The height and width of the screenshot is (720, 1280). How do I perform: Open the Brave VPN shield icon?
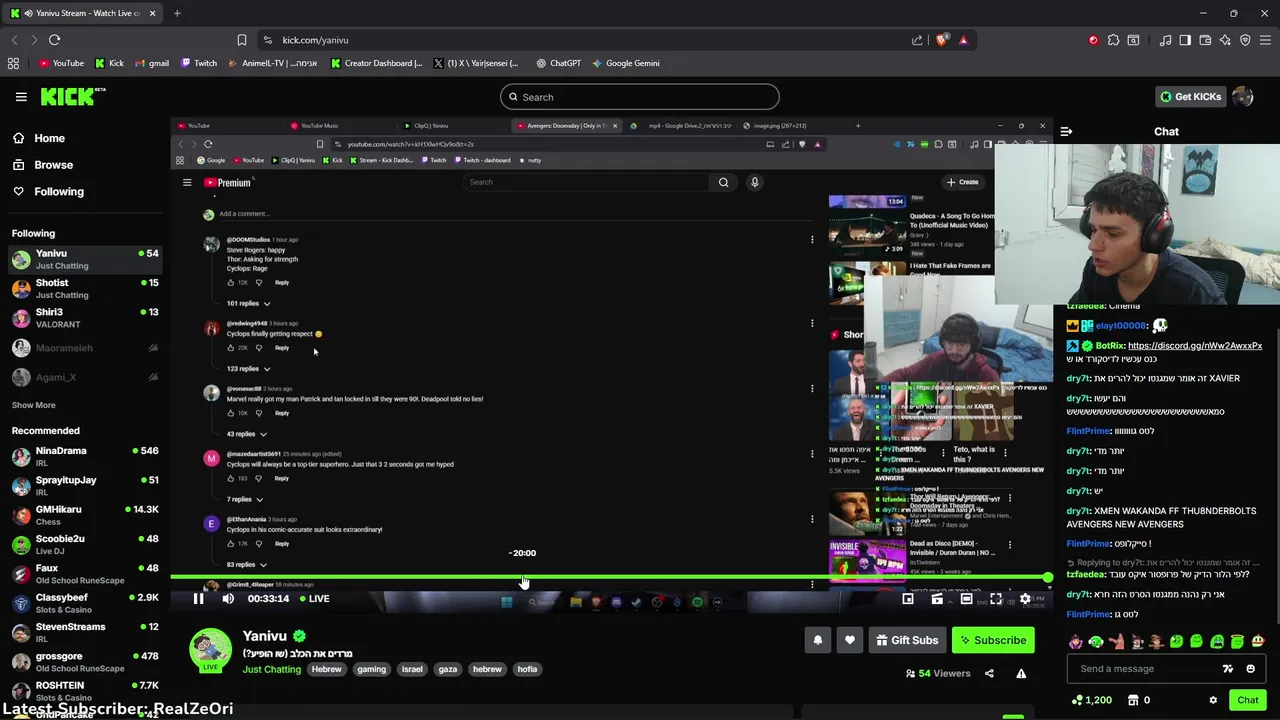tap(1245, 40)
